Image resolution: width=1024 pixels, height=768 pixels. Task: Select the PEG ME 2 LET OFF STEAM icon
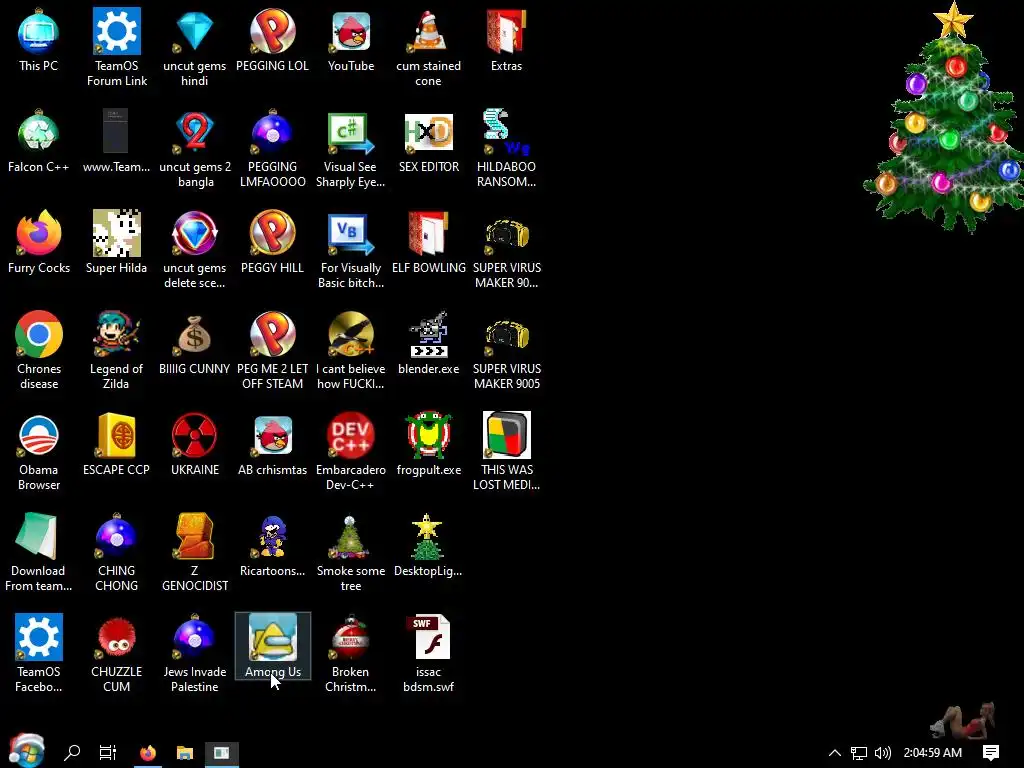(x=272, y=351)
